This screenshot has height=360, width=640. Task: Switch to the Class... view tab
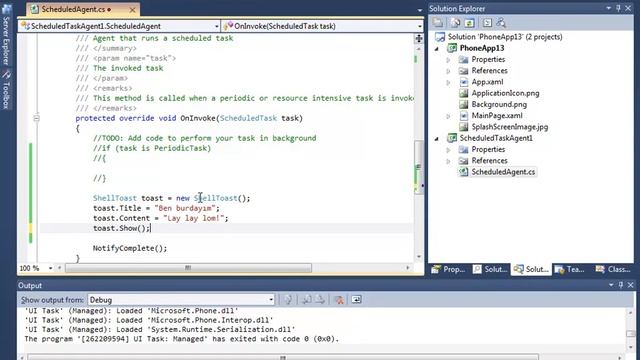pyautogui.click(x=613, y=269)
